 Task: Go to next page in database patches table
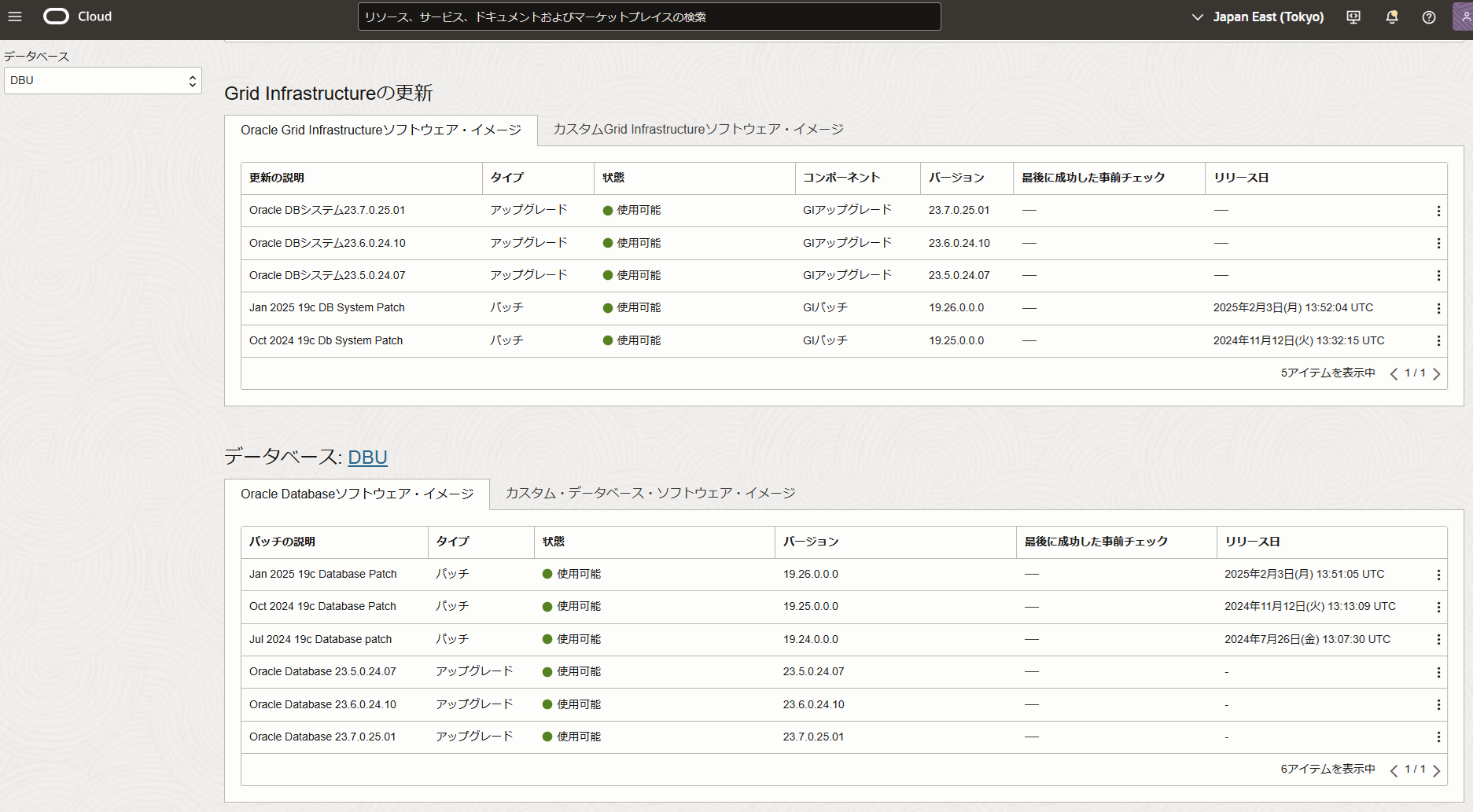pos(1437,770)
